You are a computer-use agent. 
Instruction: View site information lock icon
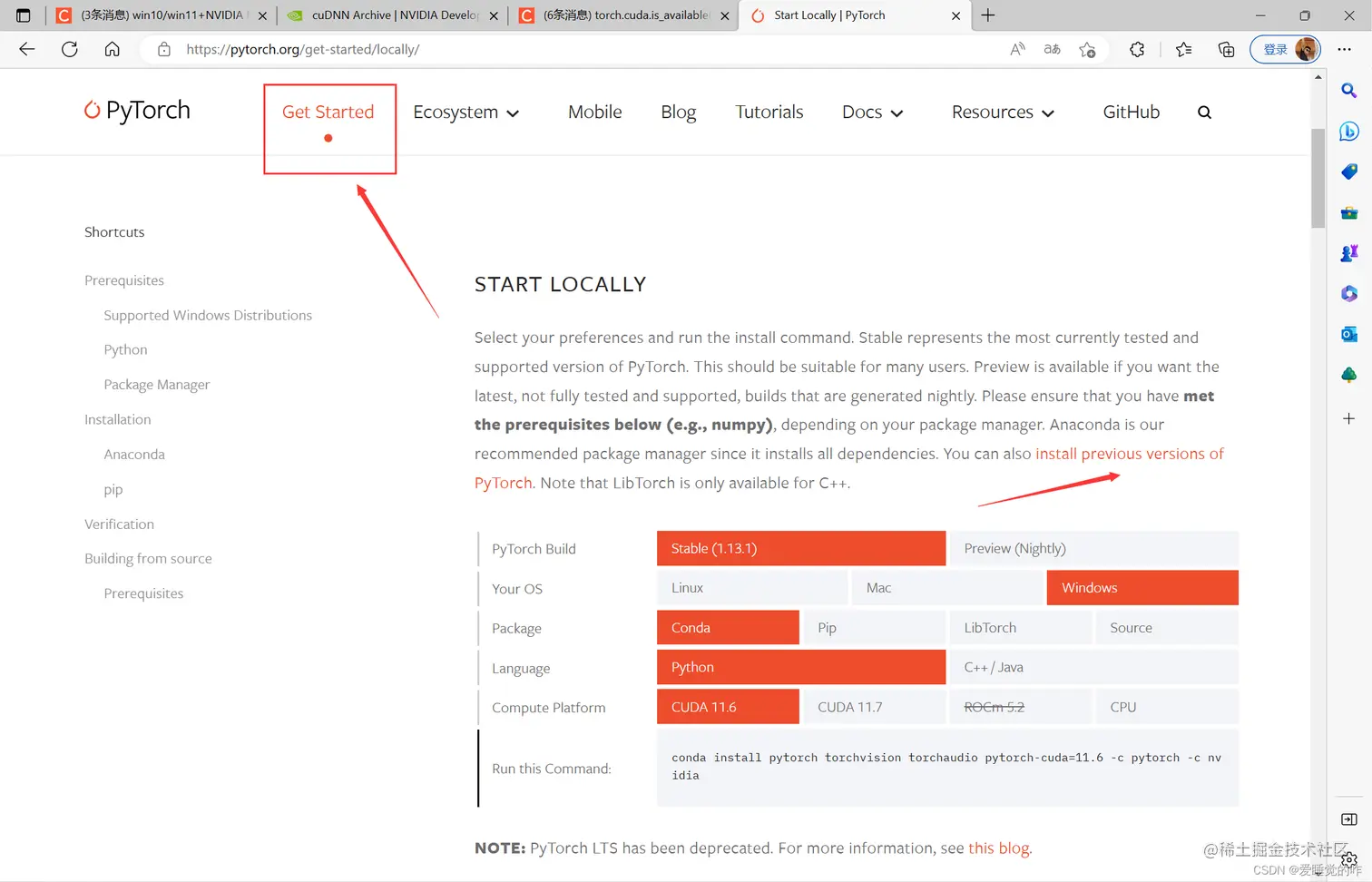164,49
